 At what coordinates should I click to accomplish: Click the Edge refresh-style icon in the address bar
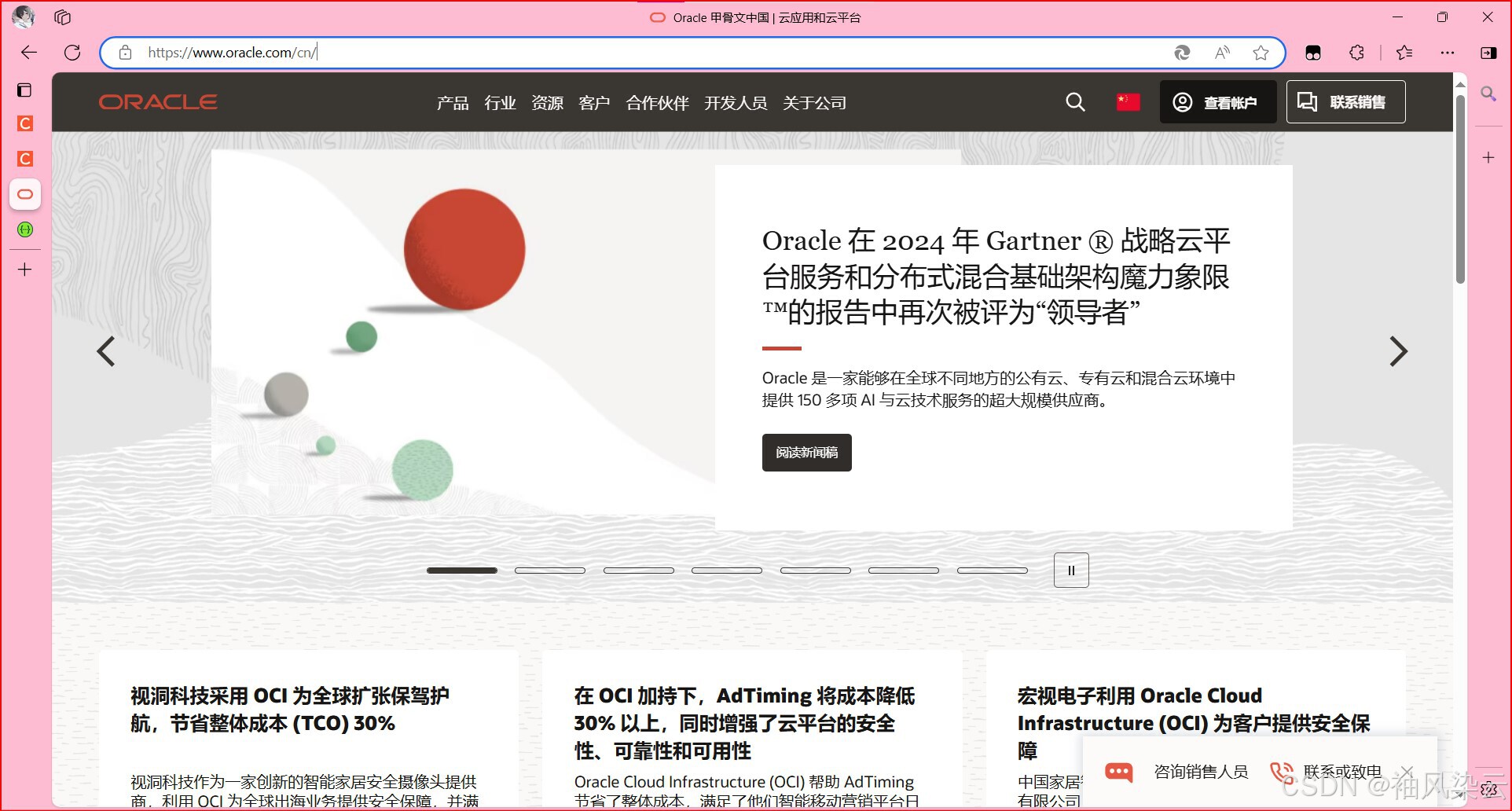(x=1182, y=53)
